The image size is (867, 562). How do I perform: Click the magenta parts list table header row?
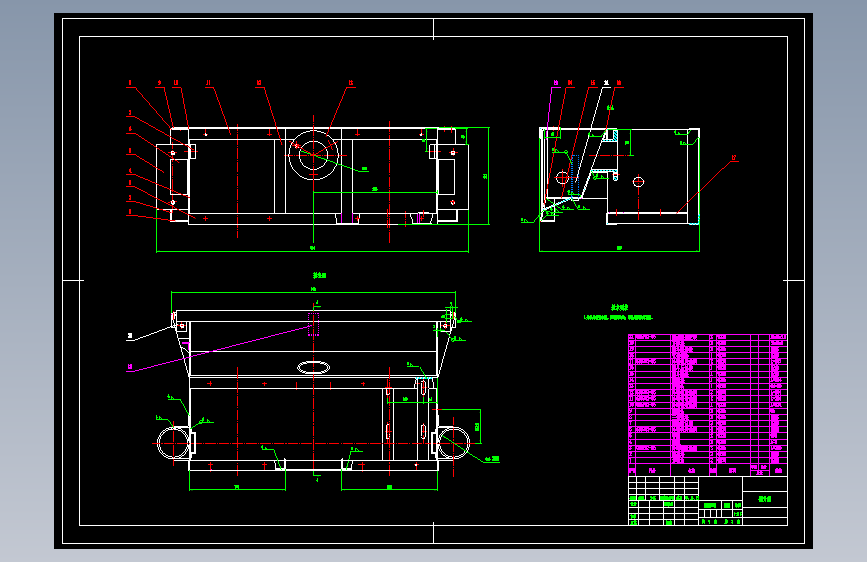click(708, 471)
